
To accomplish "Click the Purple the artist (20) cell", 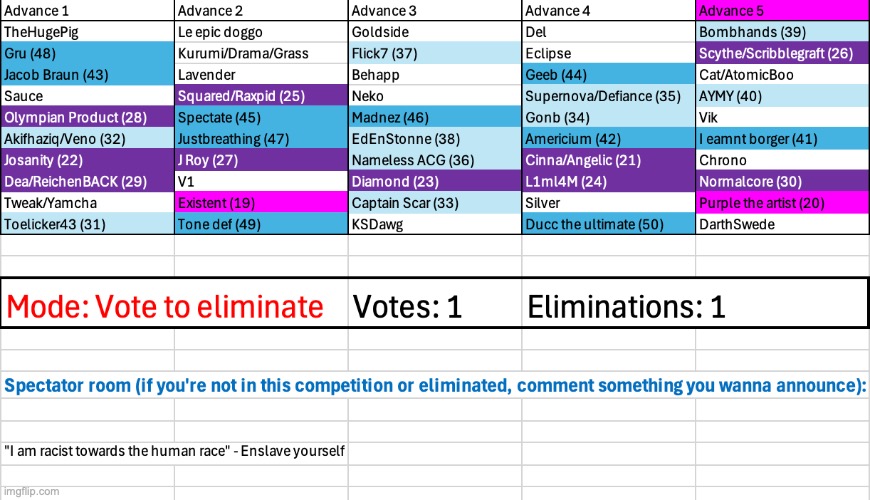I will coord(782,203).
